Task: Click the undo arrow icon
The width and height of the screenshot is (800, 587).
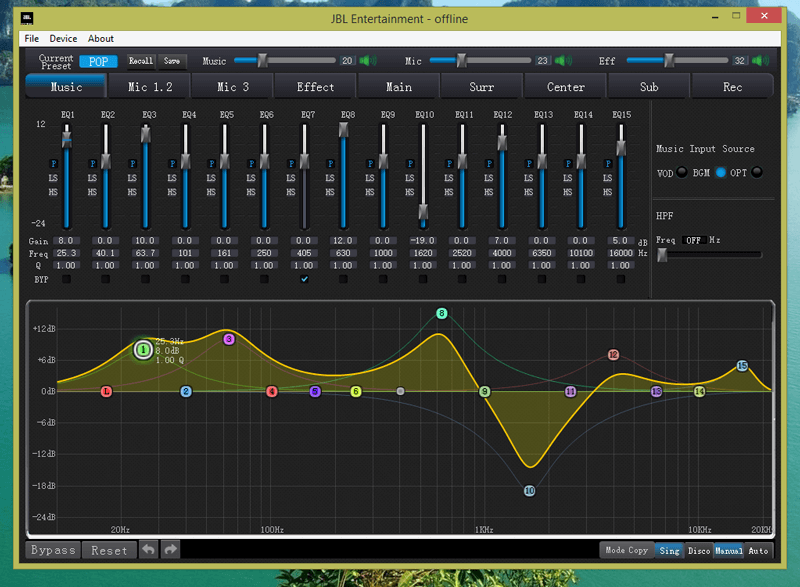Action: coord(148,549)
